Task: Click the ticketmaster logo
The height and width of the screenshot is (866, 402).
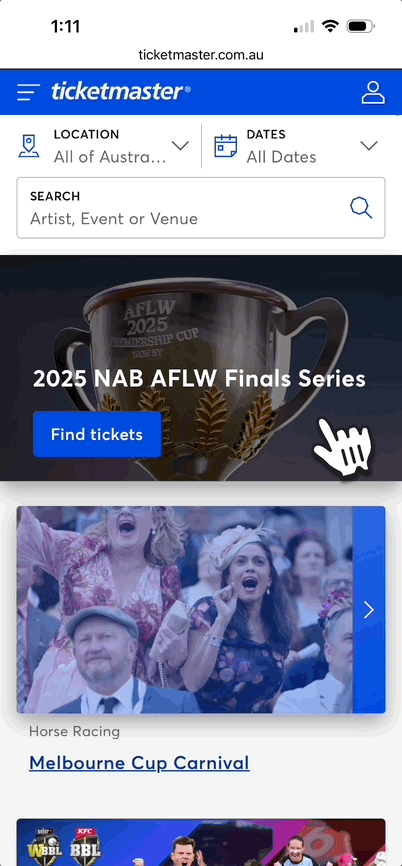Action: tap(121, 92)
